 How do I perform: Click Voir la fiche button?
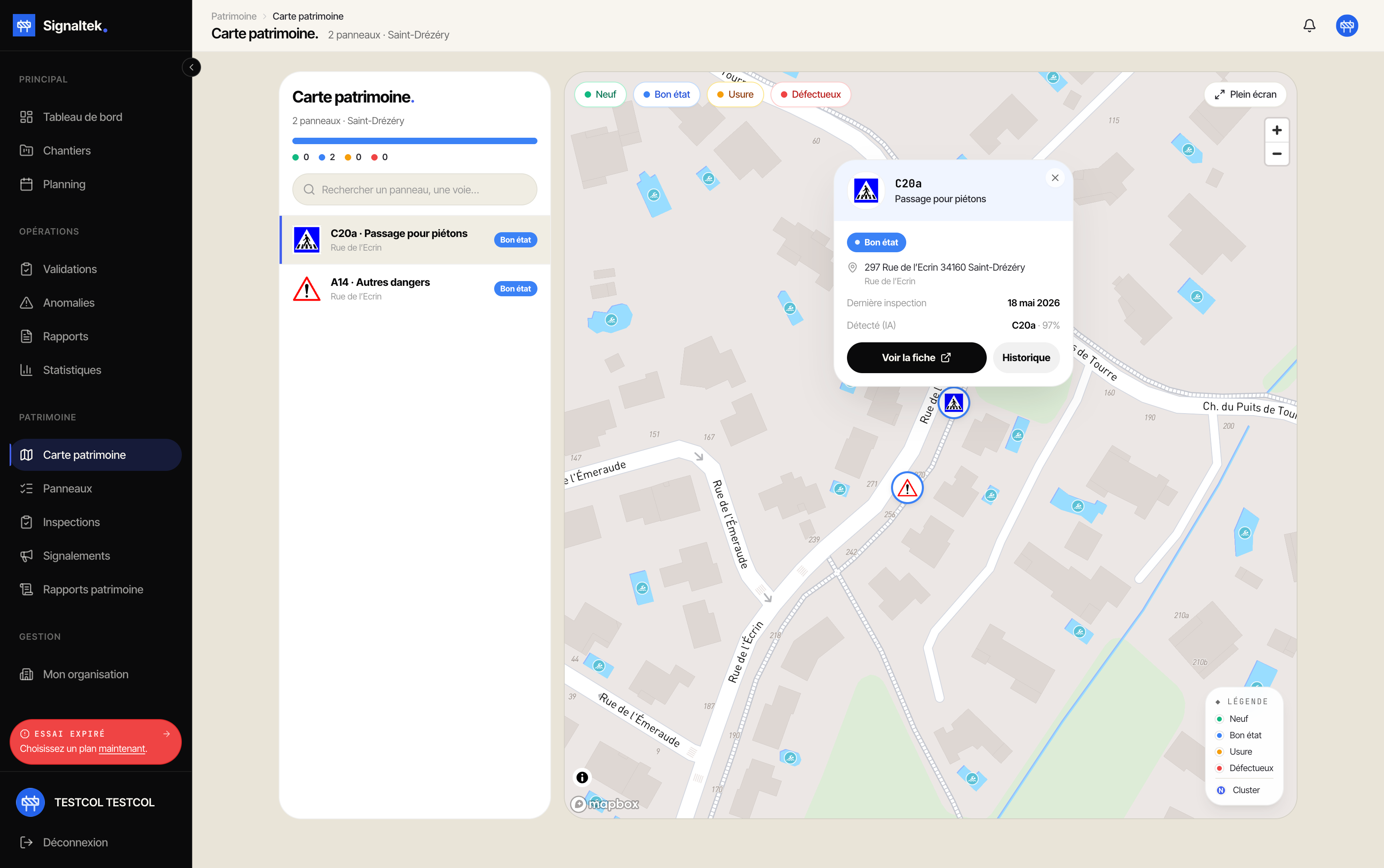(916, 358)
